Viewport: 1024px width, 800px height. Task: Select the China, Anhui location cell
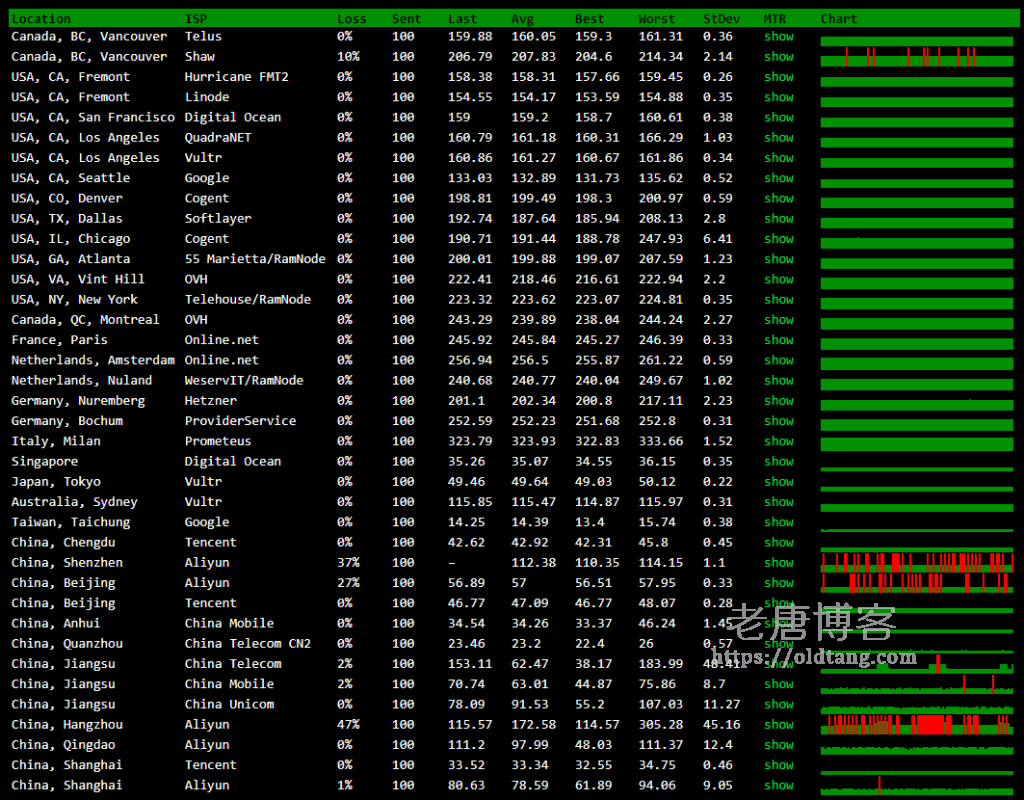click(x=56, y=624)
